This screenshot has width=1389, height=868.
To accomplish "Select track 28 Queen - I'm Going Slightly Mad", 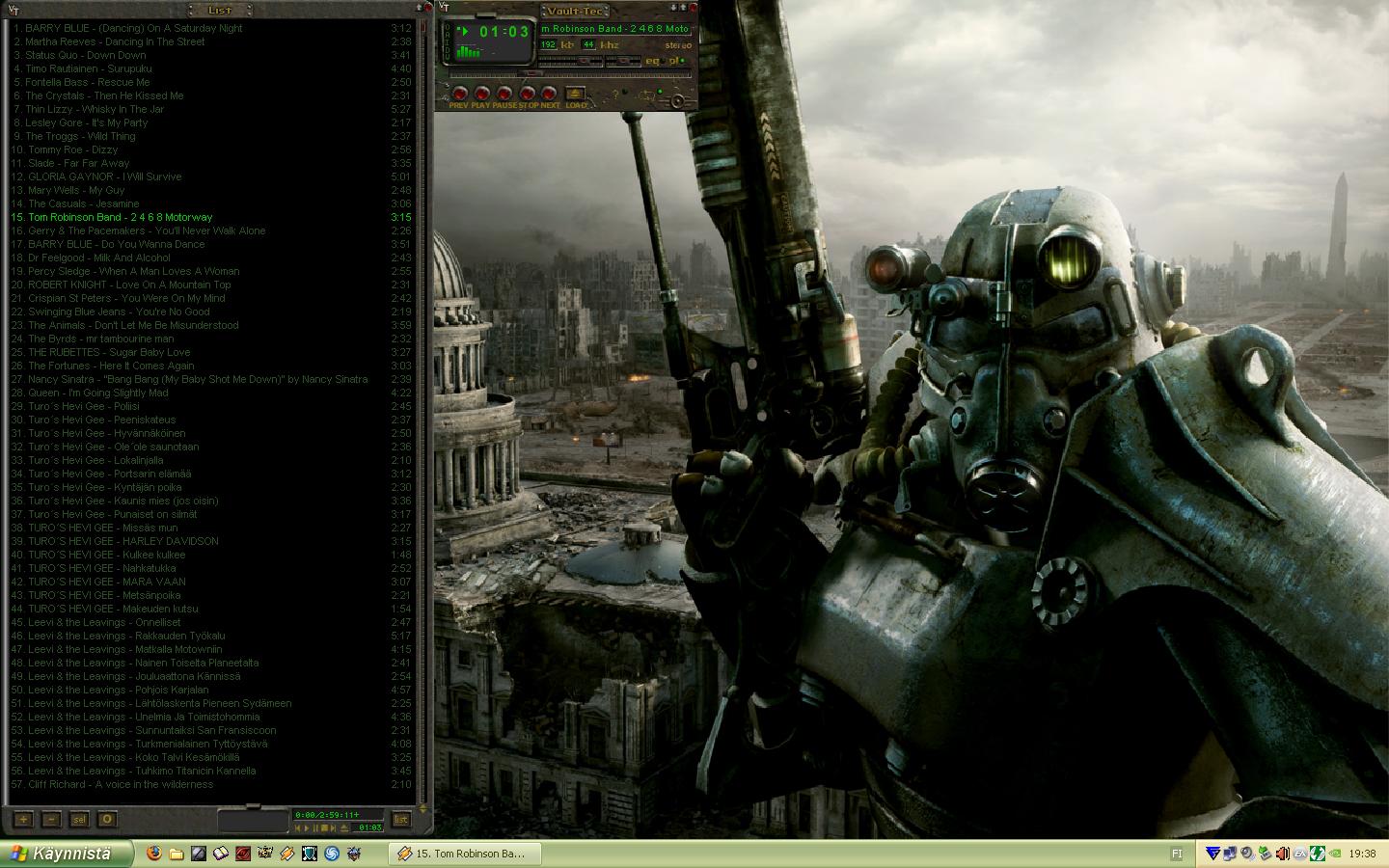I will 212,393.
